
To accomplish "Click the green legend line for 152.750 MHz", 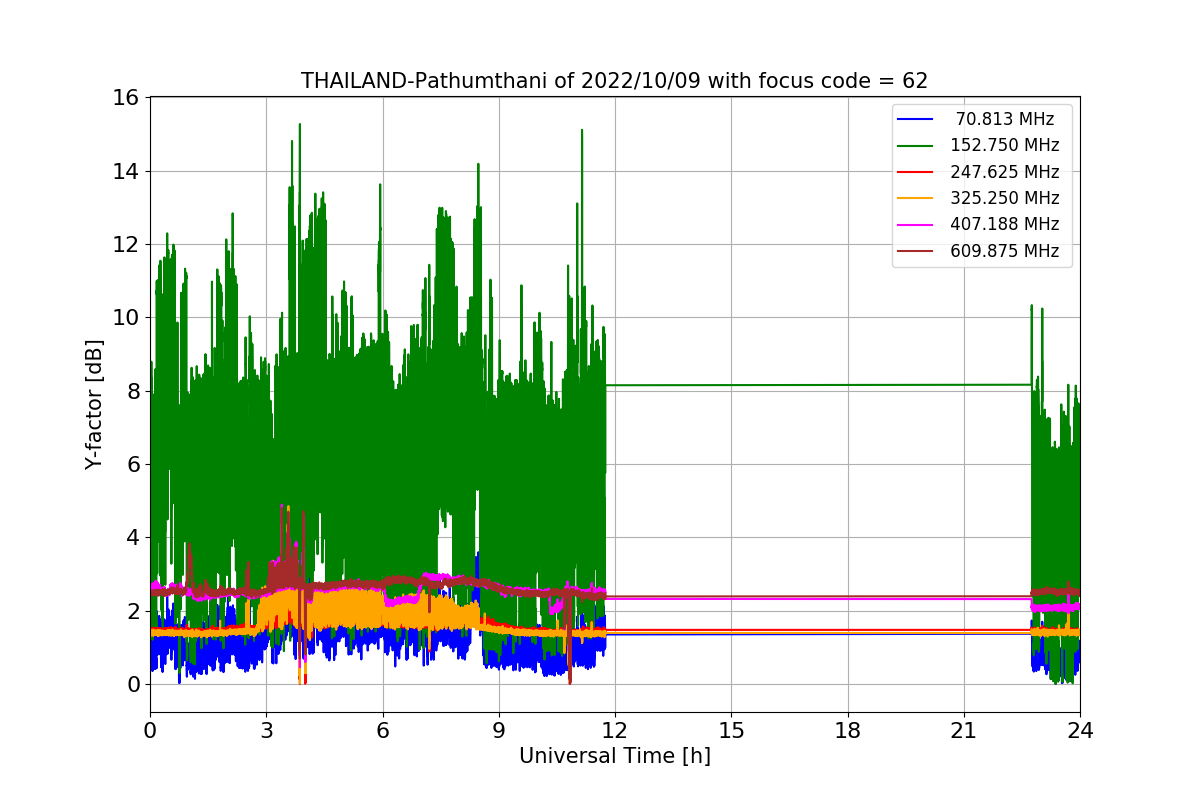I will (916, 146).
